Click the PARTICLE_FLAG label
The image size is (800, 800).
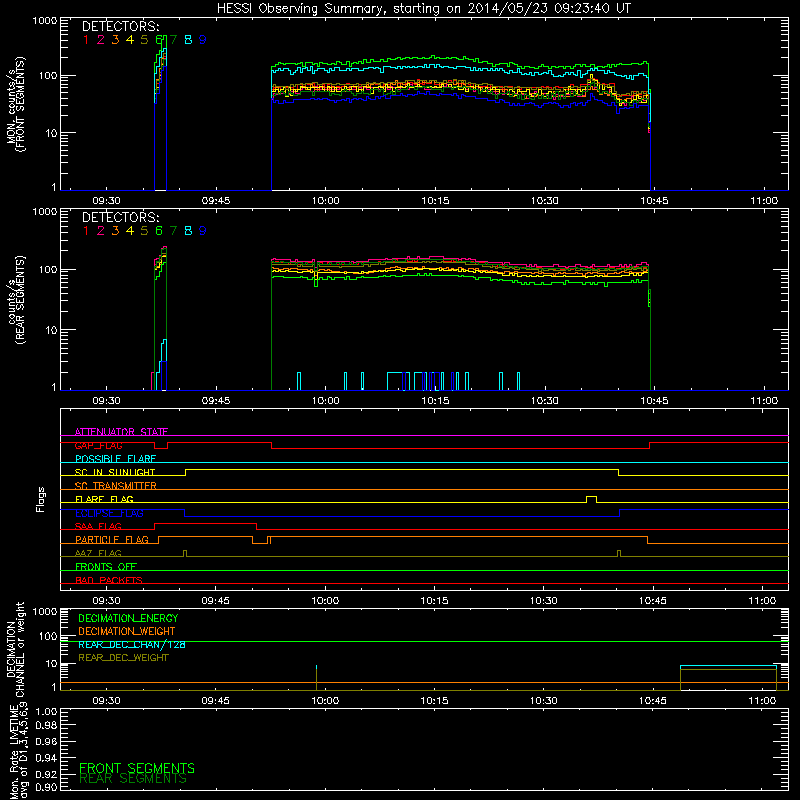112,539
